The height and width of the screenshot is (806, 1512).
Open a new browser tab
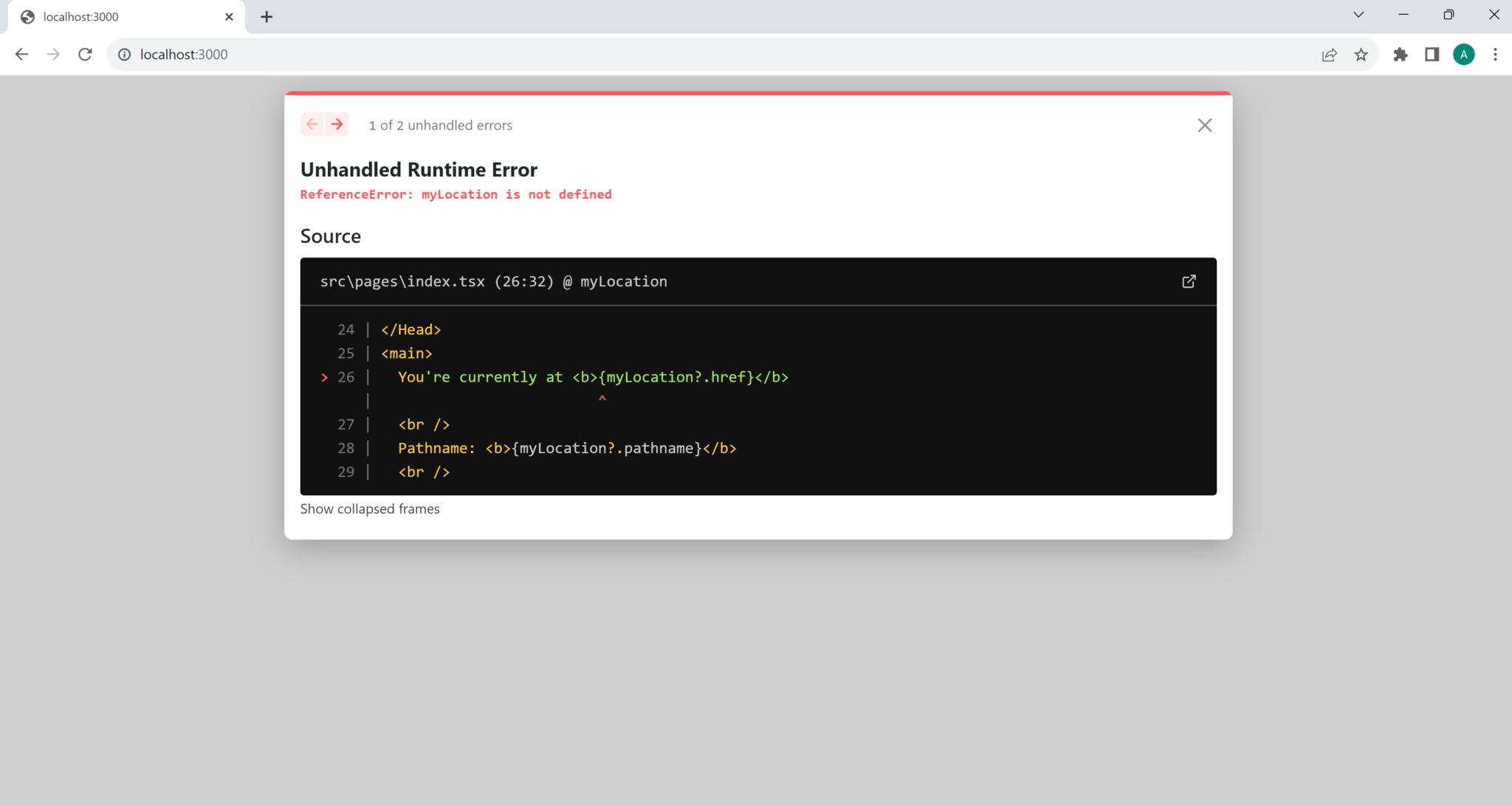point(267,16)
